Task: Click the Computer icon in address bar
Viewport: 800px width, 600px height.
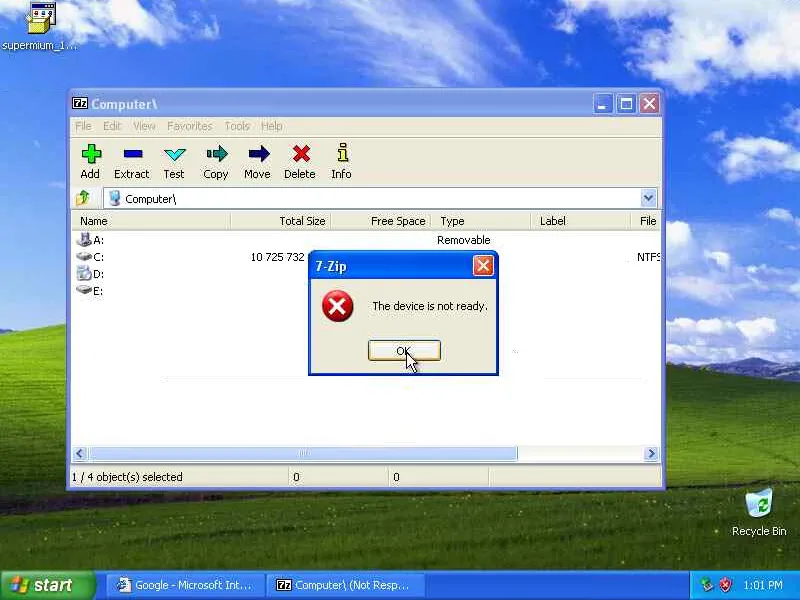Action: (115, 198)
